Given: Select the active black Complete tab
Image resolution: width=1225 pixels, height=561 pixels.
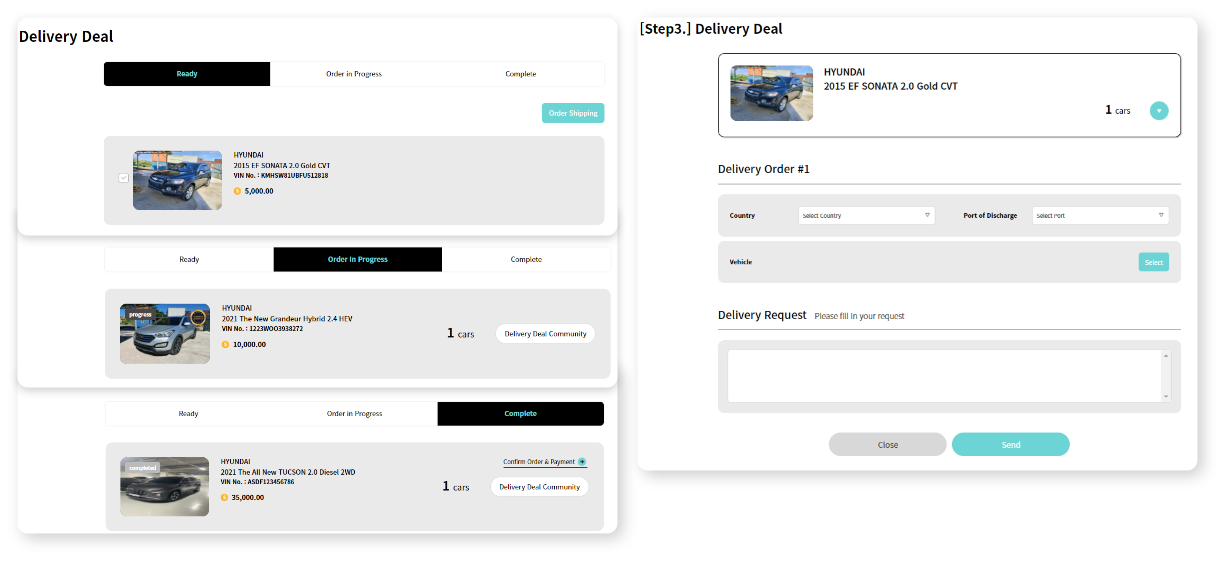Looking at the screenshot, I should click(521, 414).
